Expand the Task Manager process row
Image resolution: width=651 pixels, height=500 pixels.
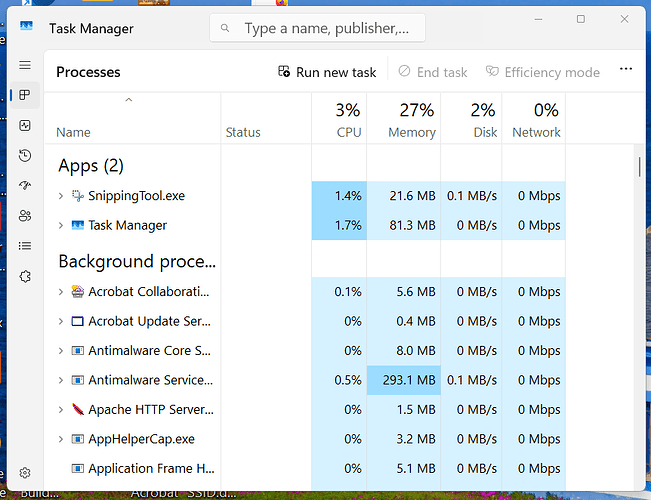61,226
